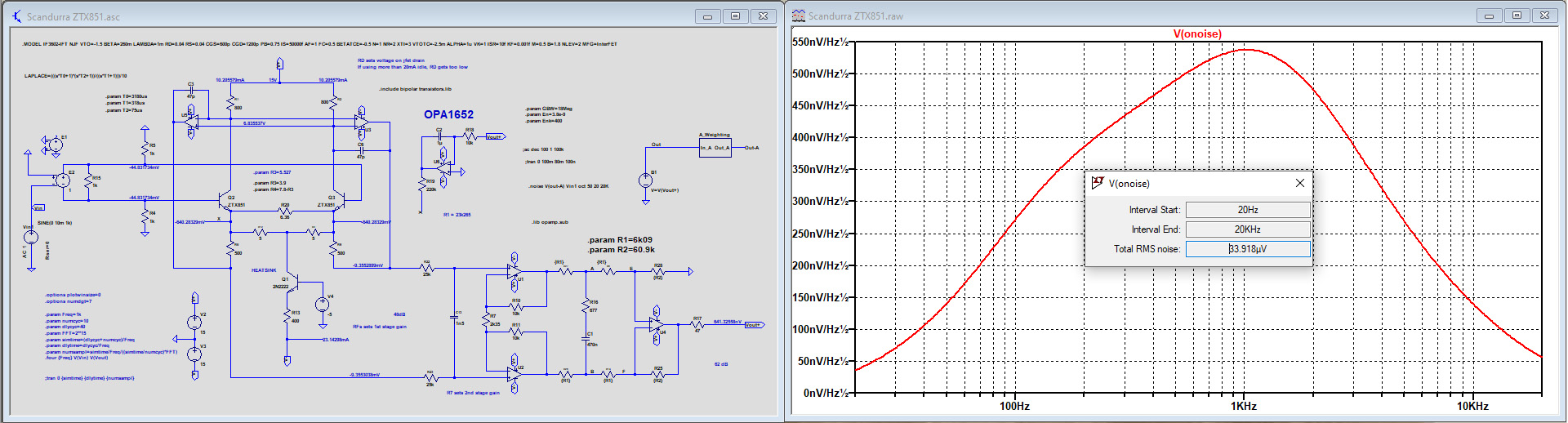1568x423 pixels.
Task: Click the Q1 2N2222 transistor symbol
Action: point(292,283)
